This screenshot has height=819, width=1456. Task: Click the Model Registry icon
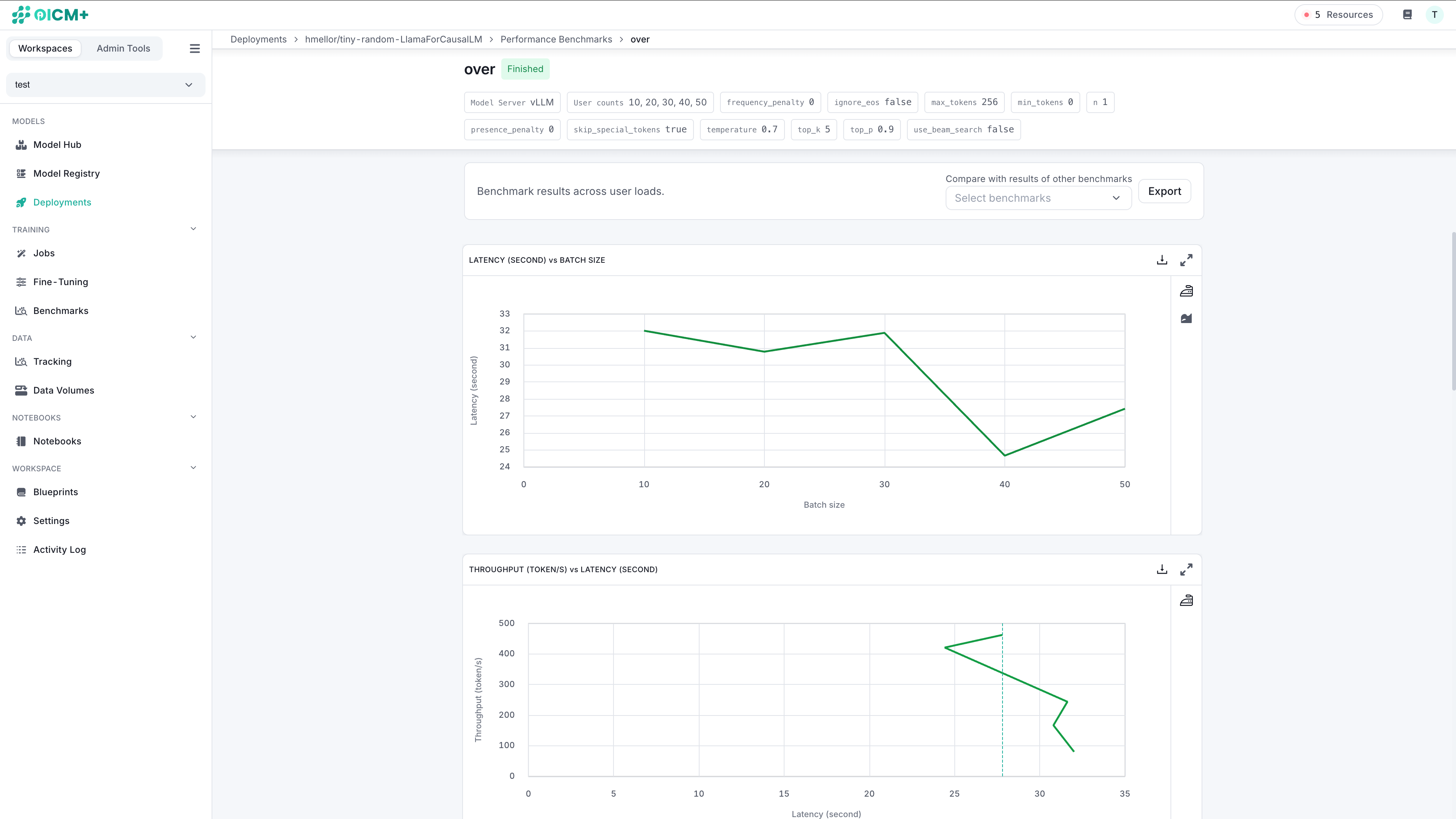click(x=21, y=174)
